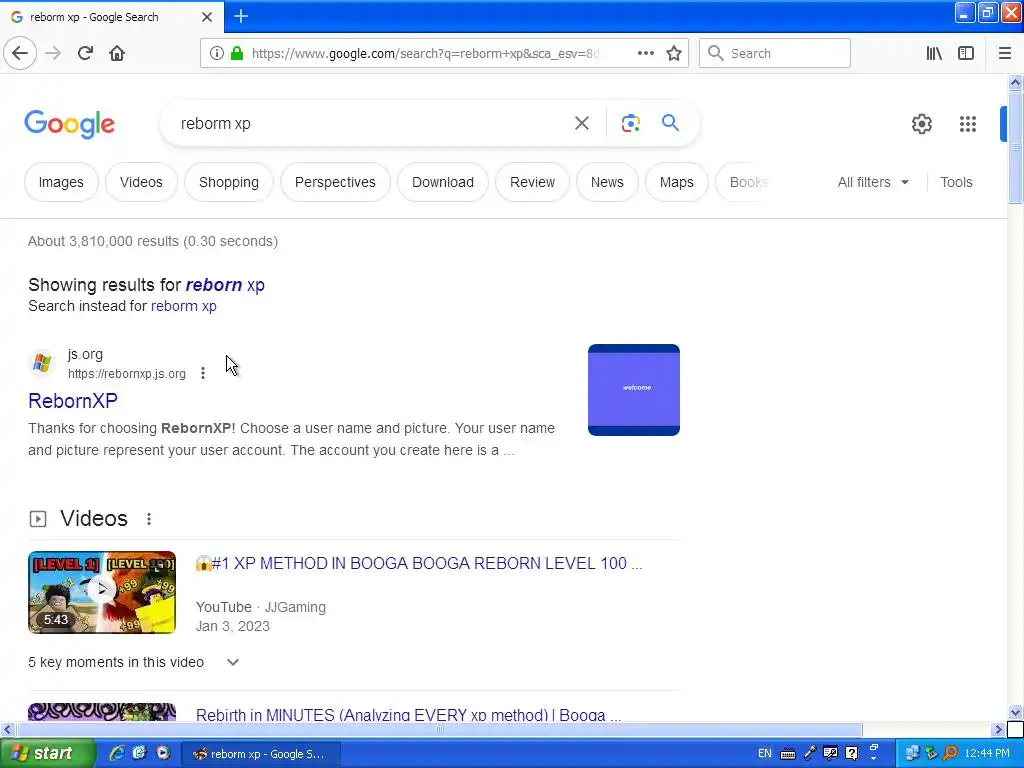This screenshot has height=768, width=1024.
Task: Expand the All filters dropdown
Action: click(873, 182)
